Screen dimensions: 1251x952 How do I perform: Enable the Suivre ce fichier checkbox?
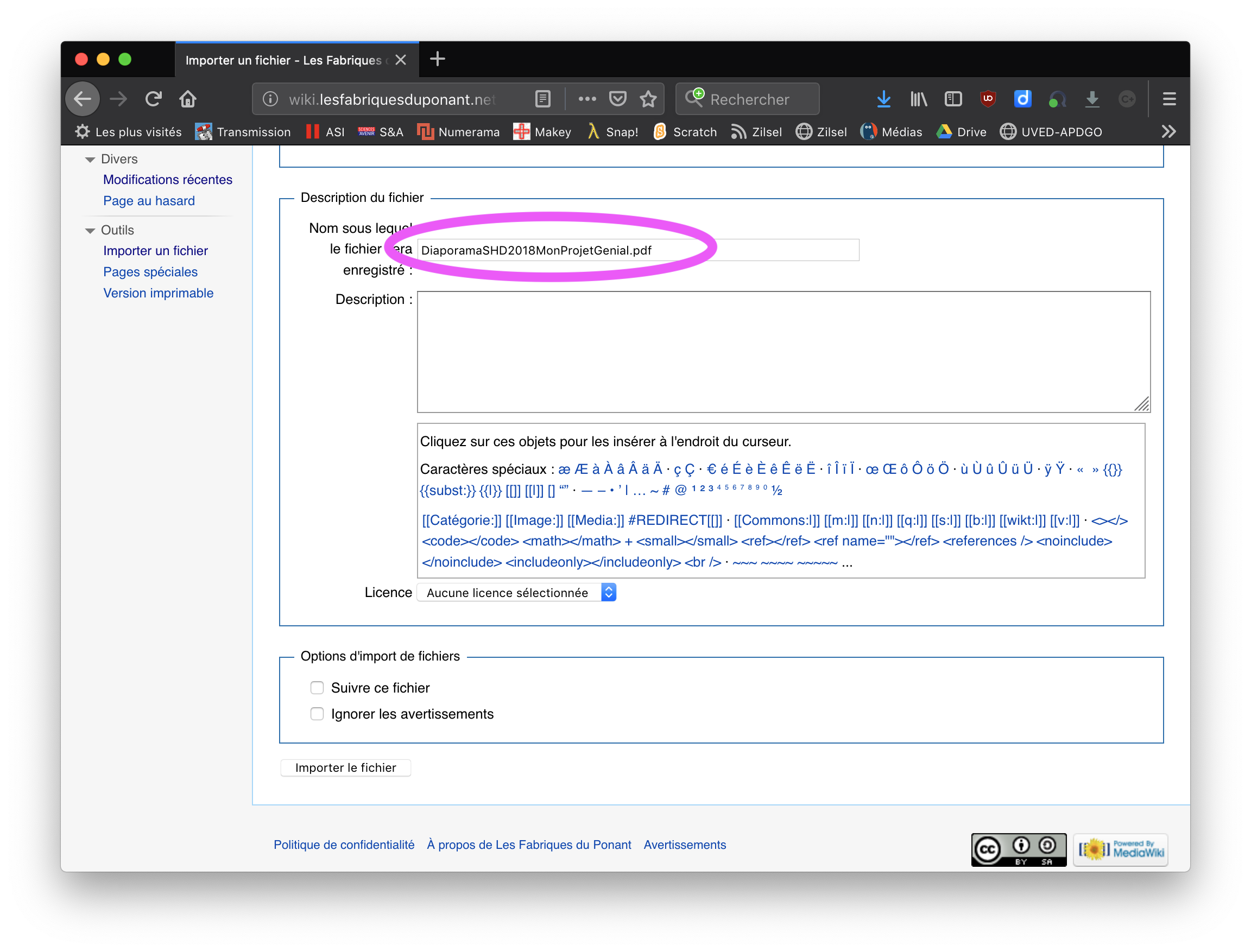317,687
